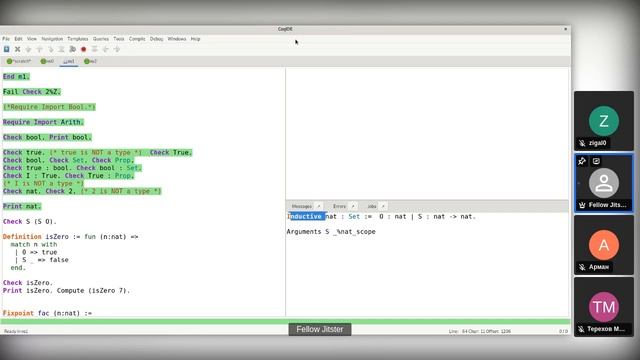The image size is (640, 360).
Task: Click the left-arrow Previous occurrence icon
Action: [x=106, y=49]
